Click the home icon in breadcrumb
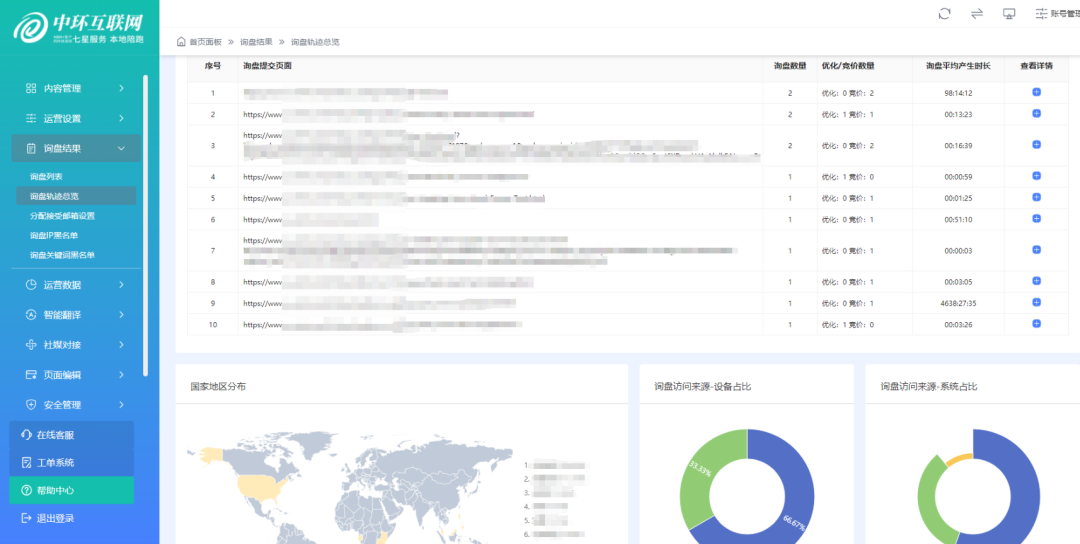 pyautogui.click(x=181, y=42)
